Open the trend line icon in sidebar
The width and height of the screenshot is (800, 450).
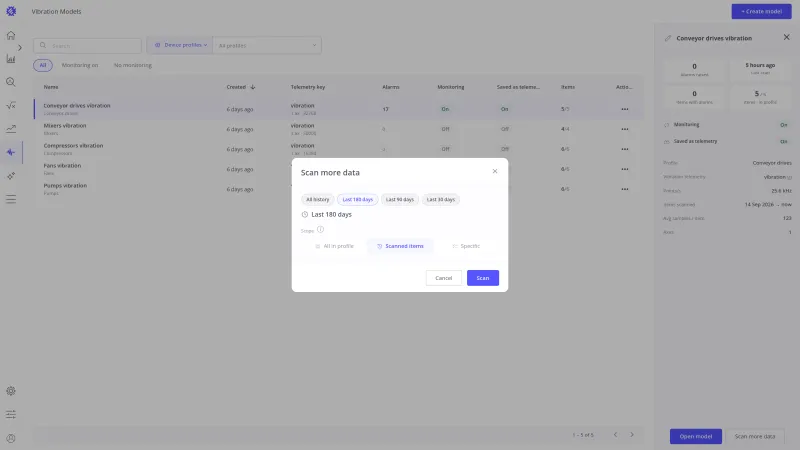tap(11, 129)
